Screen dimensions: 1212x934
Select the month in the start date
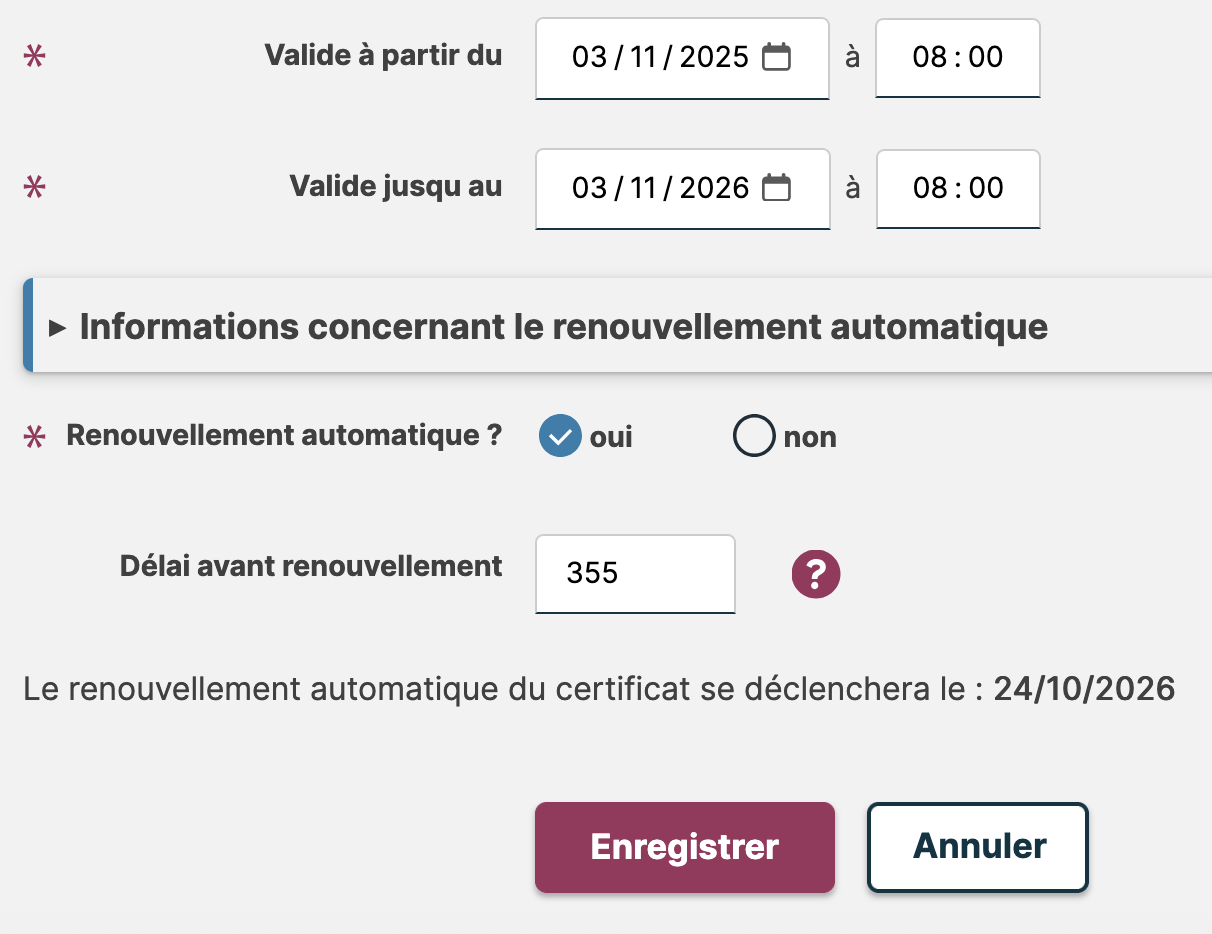click(642, 57)
